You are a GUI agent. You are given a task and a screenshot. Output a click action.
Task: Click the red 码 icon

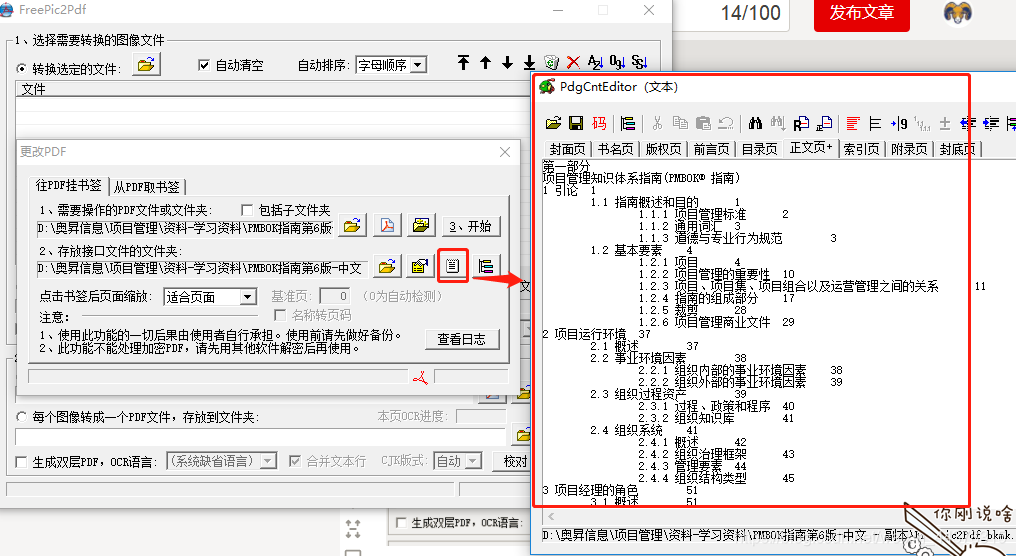click(599, 123)
